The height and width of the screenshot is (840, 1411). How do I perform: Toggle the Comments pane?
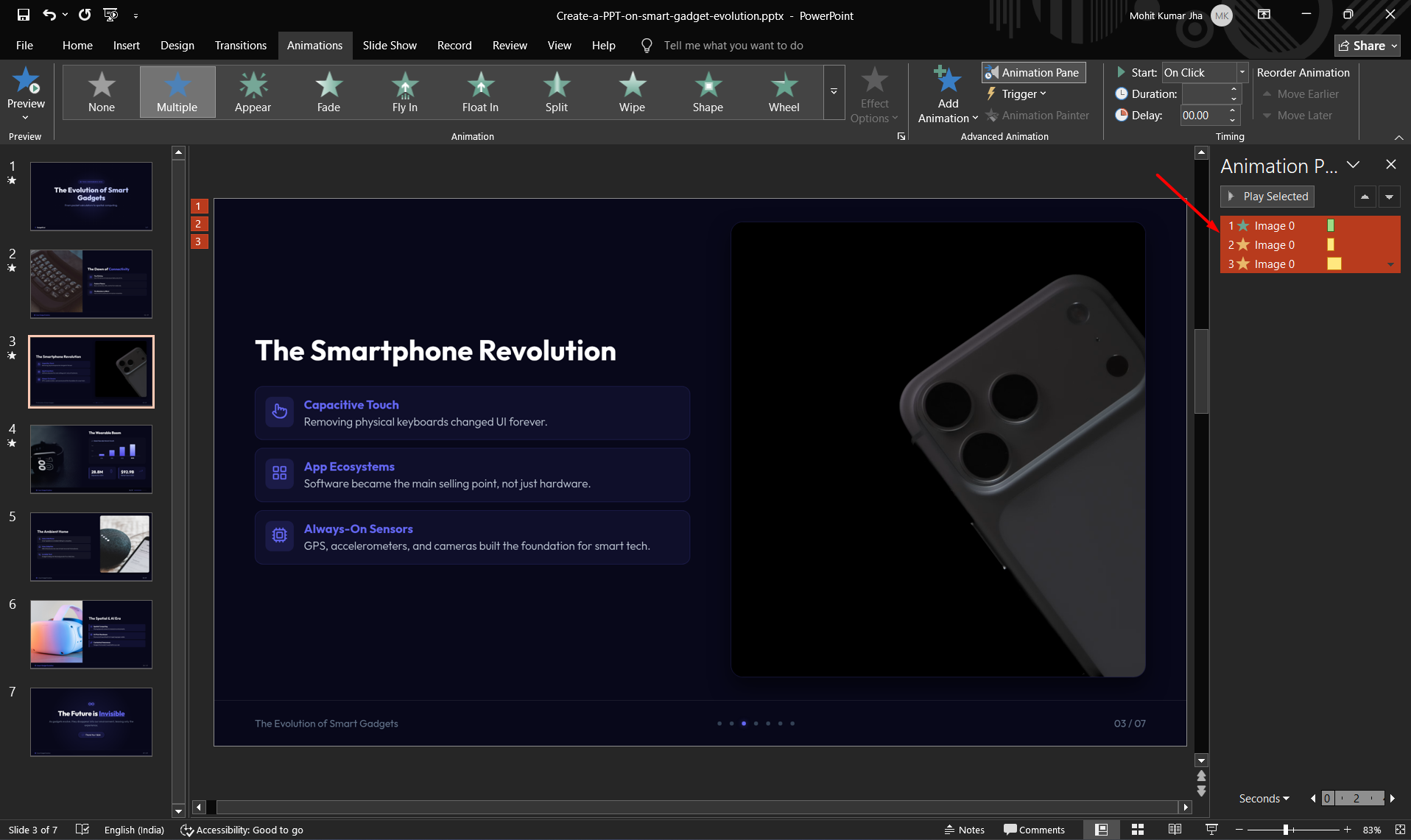pyautogui.click(x=1034, y=830)
